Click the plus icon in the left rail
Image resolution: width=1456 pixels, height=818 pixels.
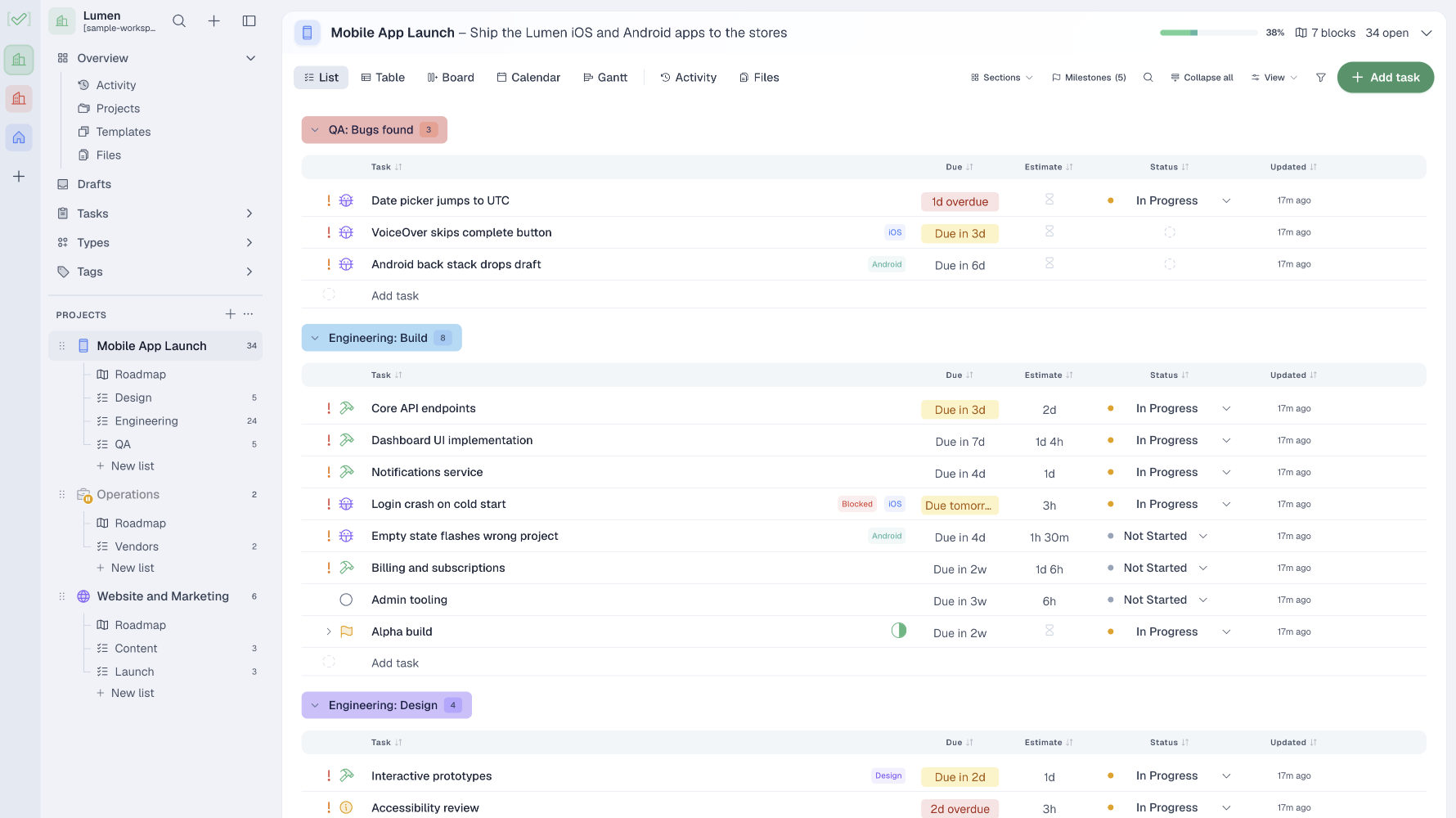[19, 177]
